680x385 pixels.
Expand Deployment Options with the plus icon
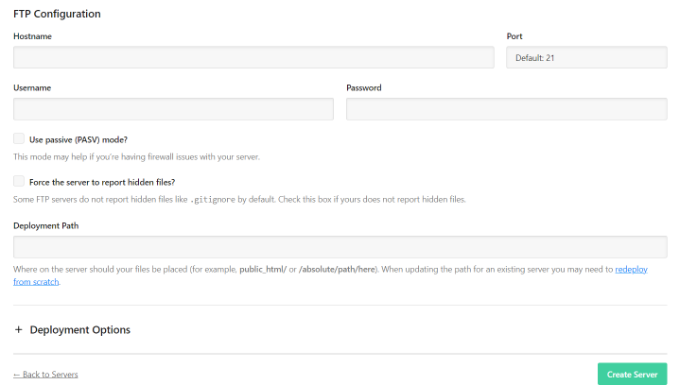(18, 330)
